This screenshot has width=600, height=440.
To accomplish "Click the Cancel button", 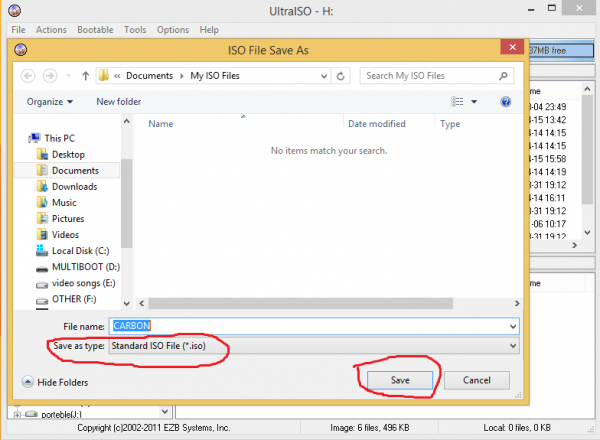I will (x=476, y=380).
